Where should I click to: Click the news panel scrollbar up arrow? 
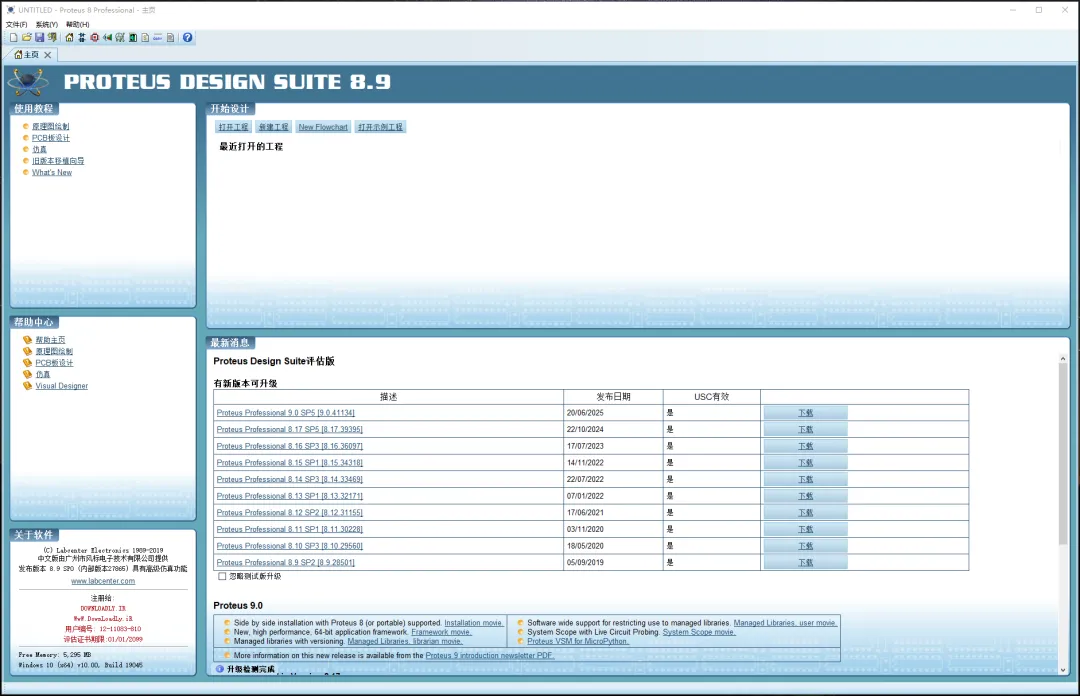[x=1063, y=358]
